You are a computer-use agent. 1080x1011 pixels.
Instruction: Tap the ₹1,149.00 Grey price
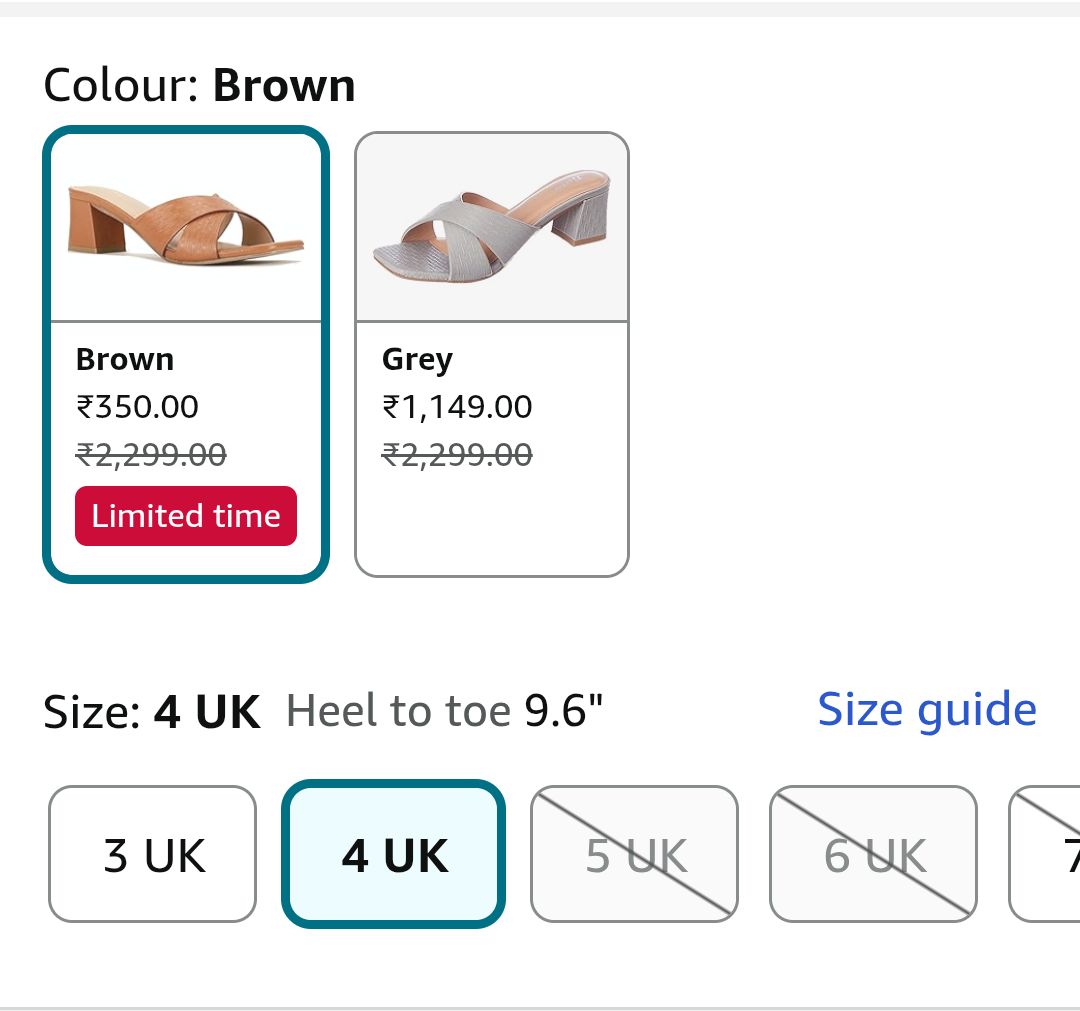[x=457, y=407]
